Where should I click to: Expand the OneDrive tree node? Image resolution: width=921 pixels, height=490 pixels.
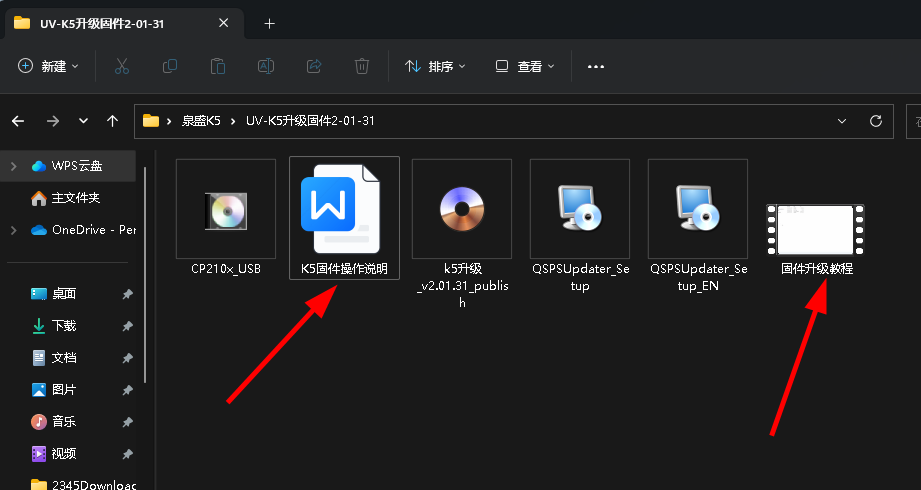click(x=14, y=230)
